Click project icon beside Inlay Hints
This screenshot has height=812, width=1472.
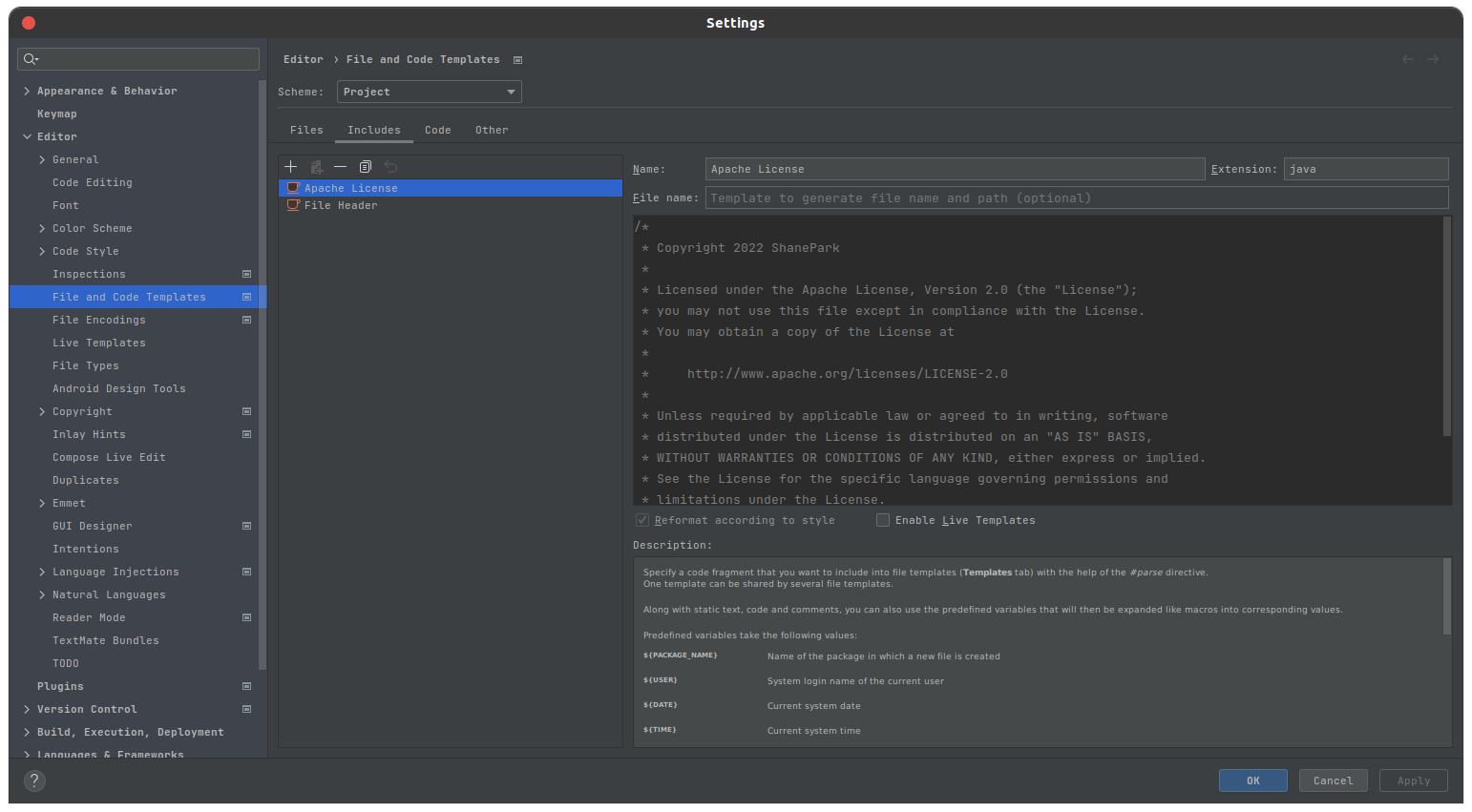click(246, 434)
